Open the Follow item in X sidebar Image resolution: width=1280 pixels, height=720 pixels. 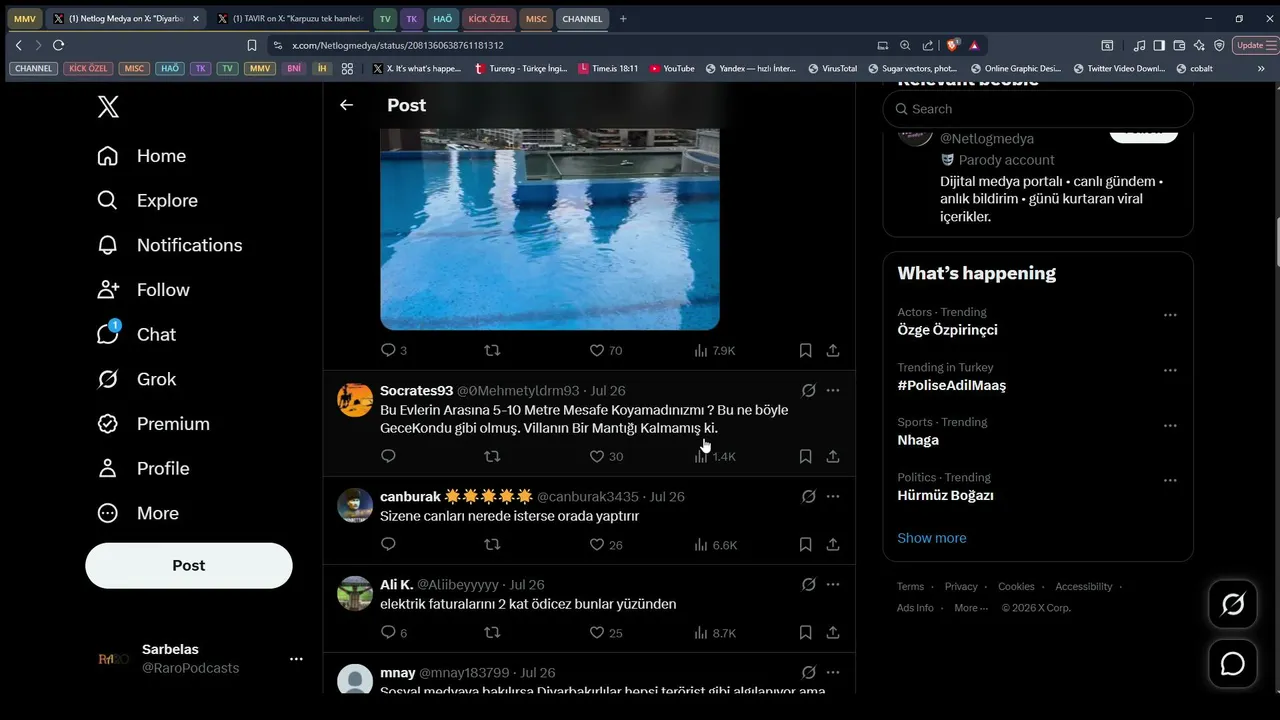[x=143, y=290]
